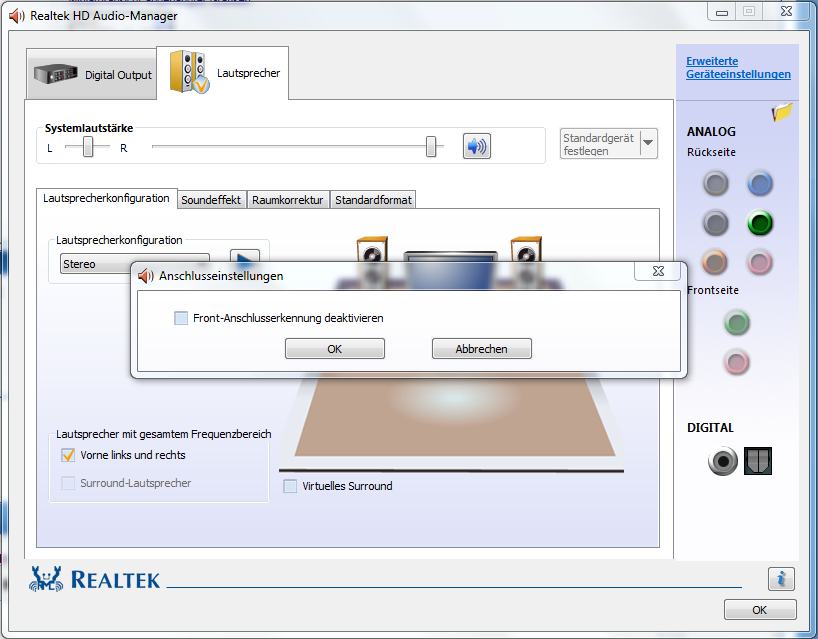This screenshot has width=818, height=639.
Task: Click the L/R balance slider handle
Action: (88, 147)
